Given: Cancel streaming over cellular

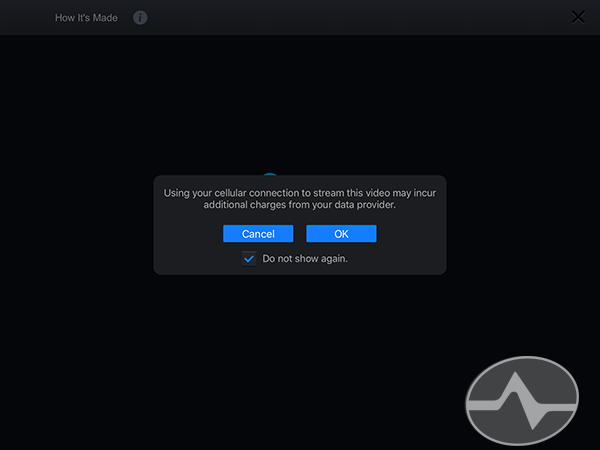Looking at the screenshot, I should coord(258,233).
